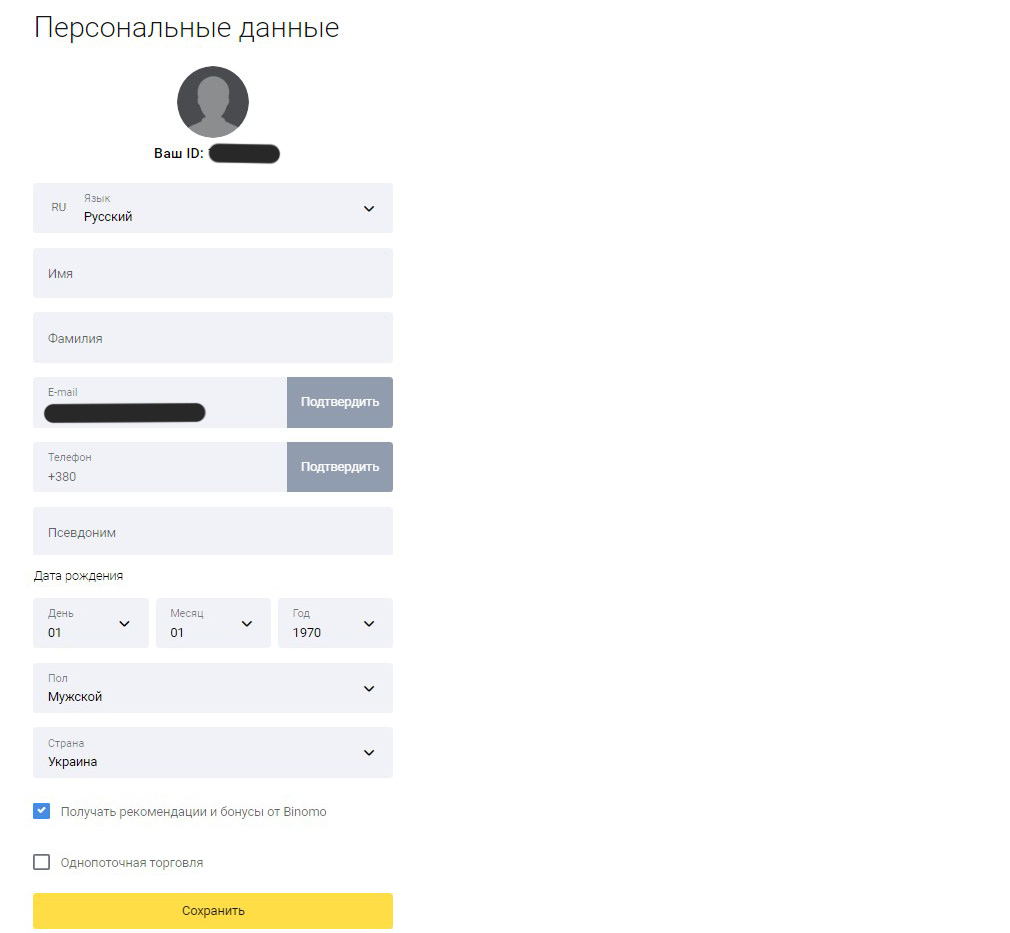Open the birth year dropdown showing 1970
The width and height of the screenshot is (1010, 933).
click(335, 623)
